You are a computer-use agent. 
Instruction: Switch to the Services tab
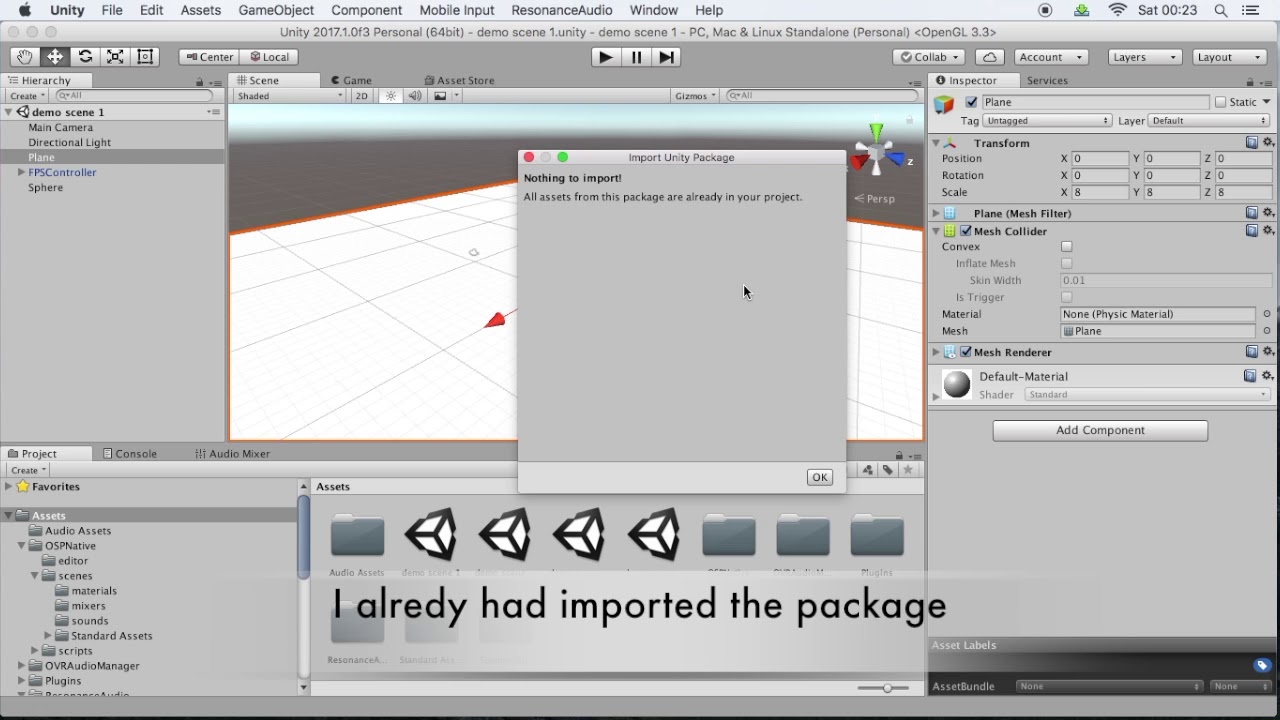coord(1047,80)
